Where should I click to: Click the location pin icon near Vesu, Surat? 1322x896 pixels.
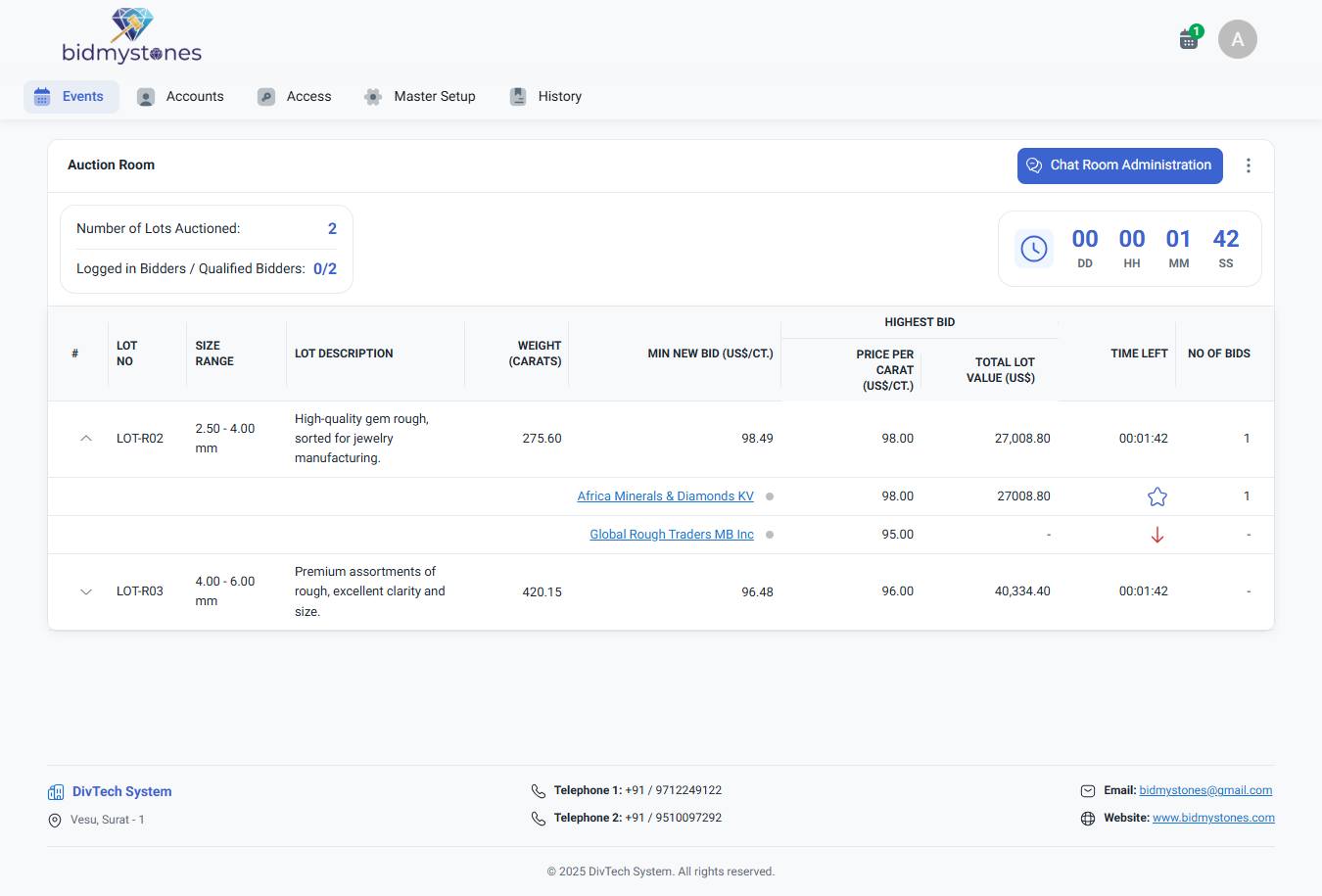[55, 820]
